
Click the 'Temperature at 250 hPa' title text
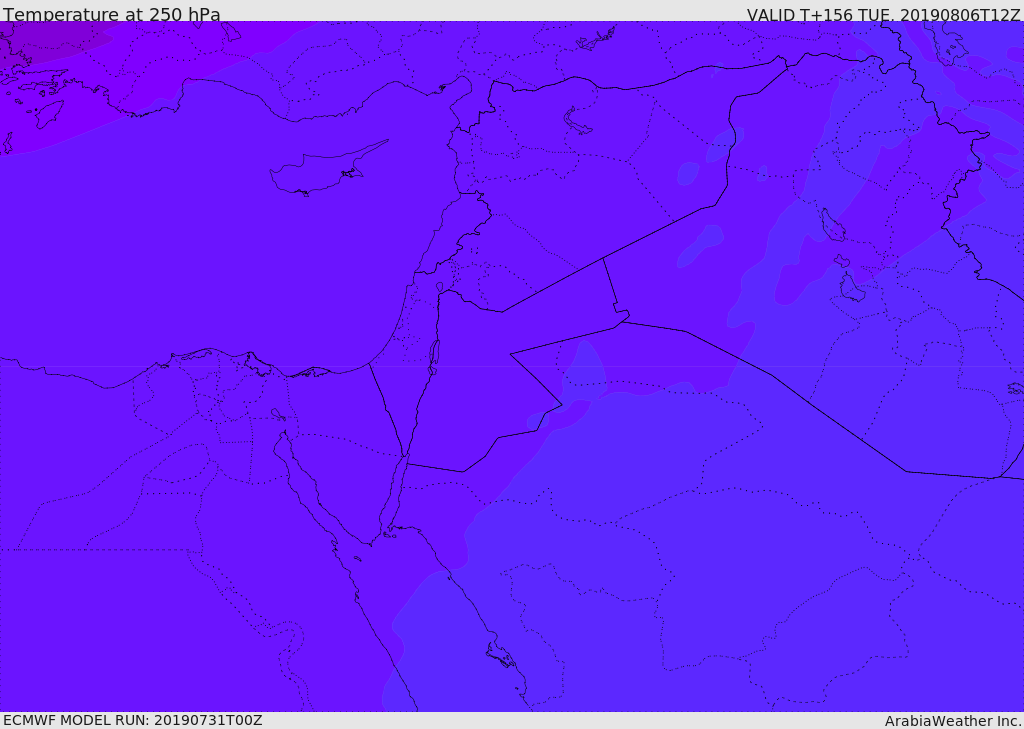112,14
